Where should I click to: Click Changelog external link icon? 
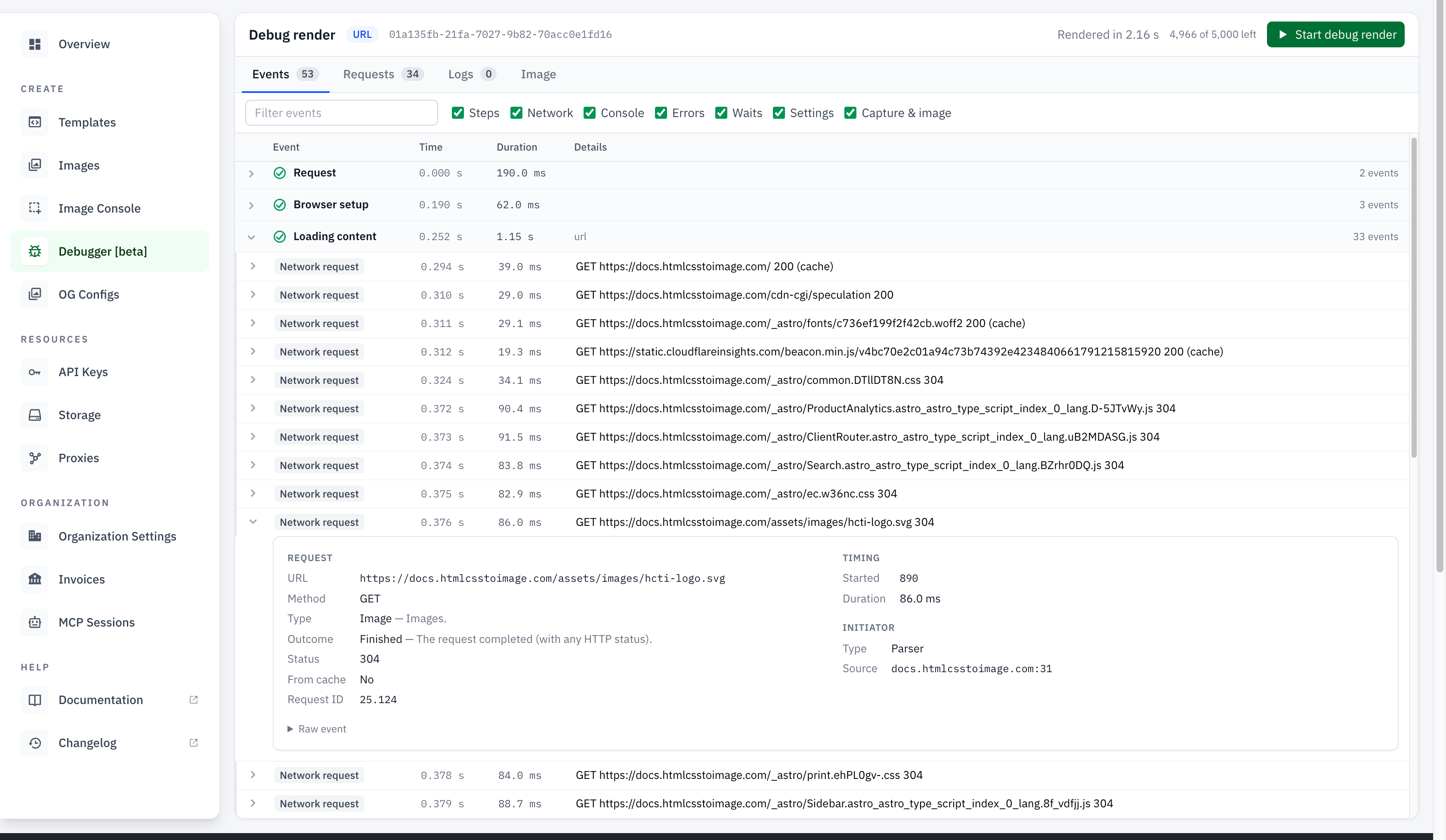point(194,743)
